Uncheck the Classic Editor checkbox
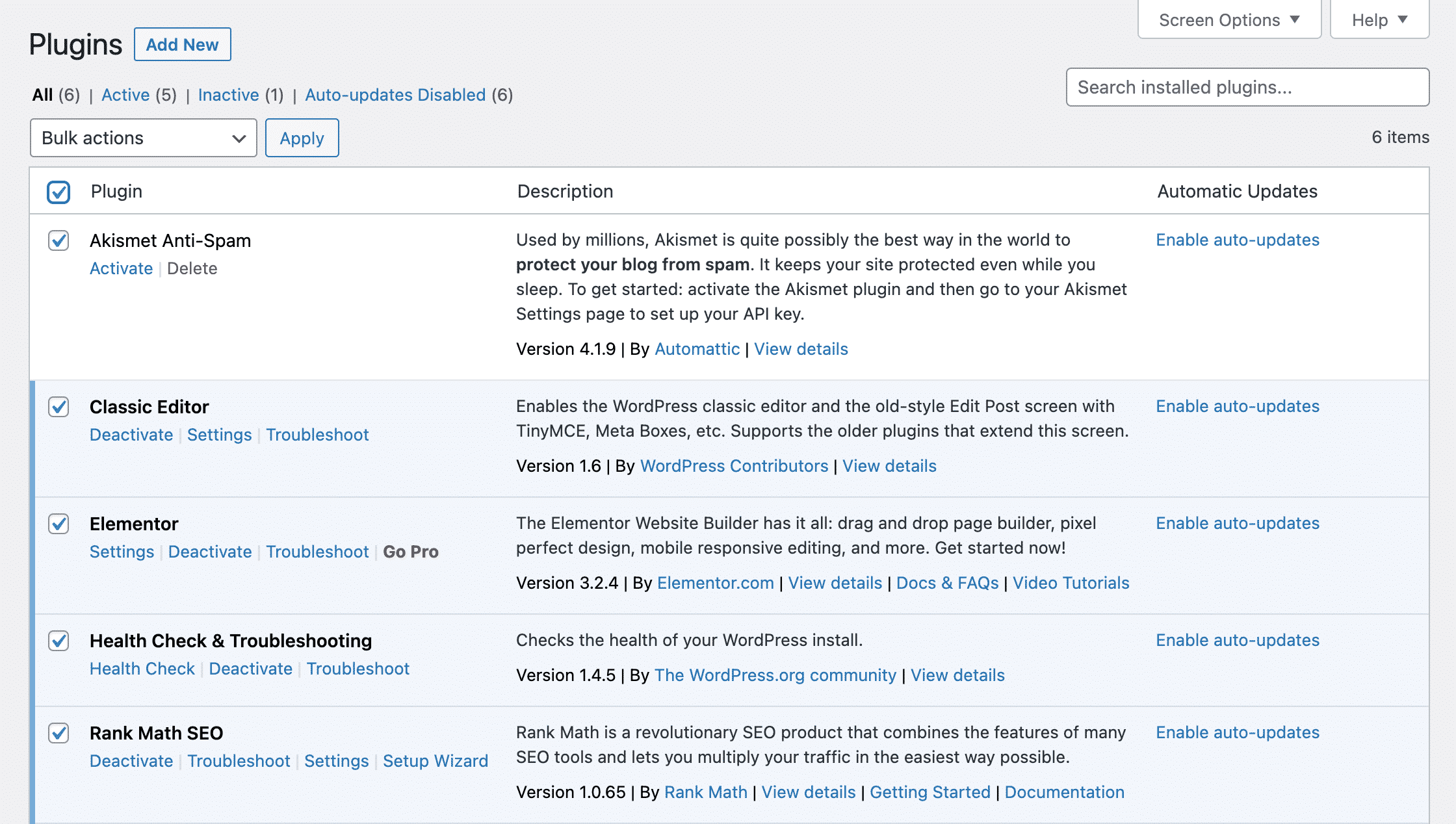The width and height of the screenshot is (1456, 824). (x=58, y=407)
